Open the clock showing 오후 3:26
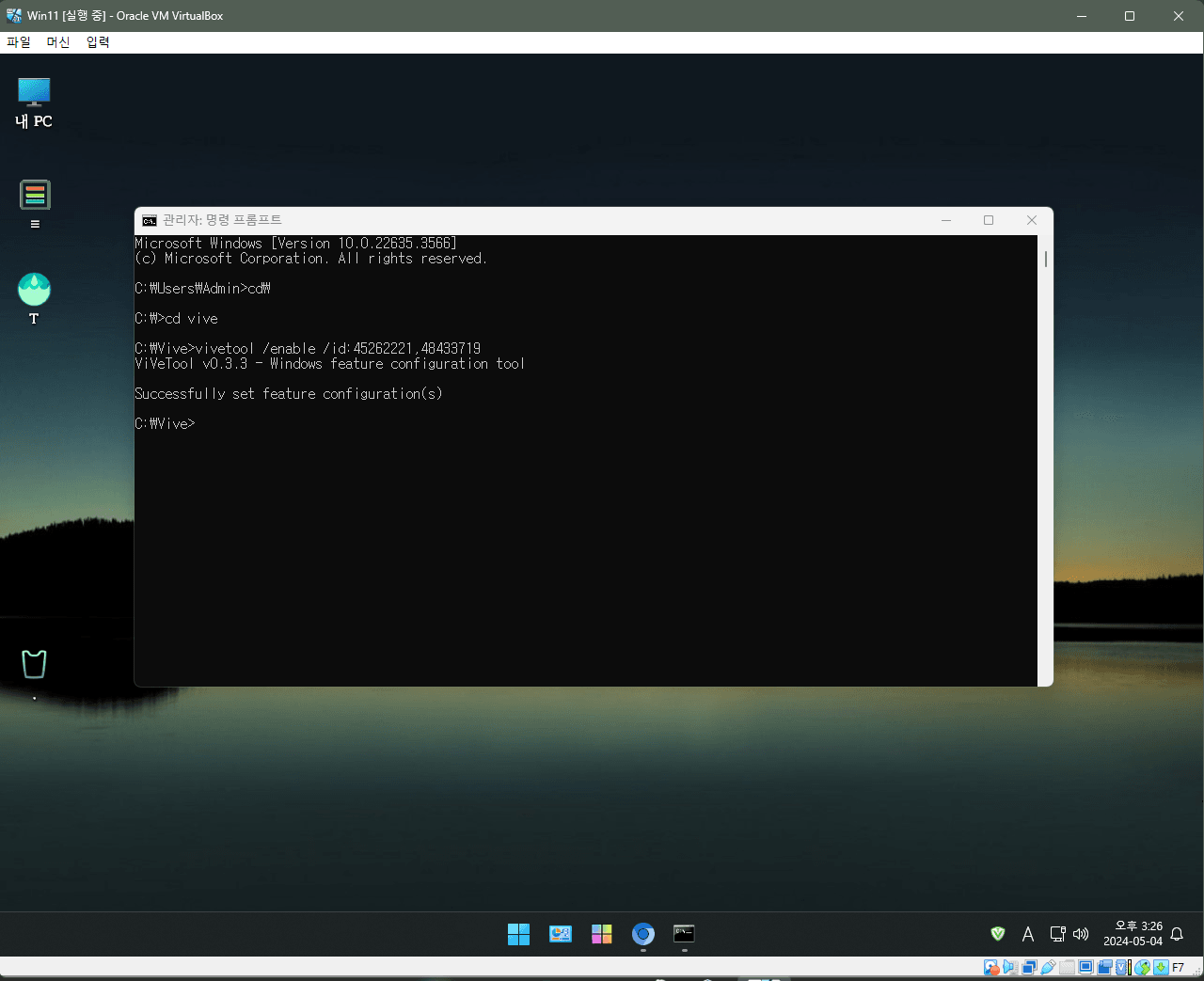Viewport: 1204px width, 981px height. pos(1133,933)
